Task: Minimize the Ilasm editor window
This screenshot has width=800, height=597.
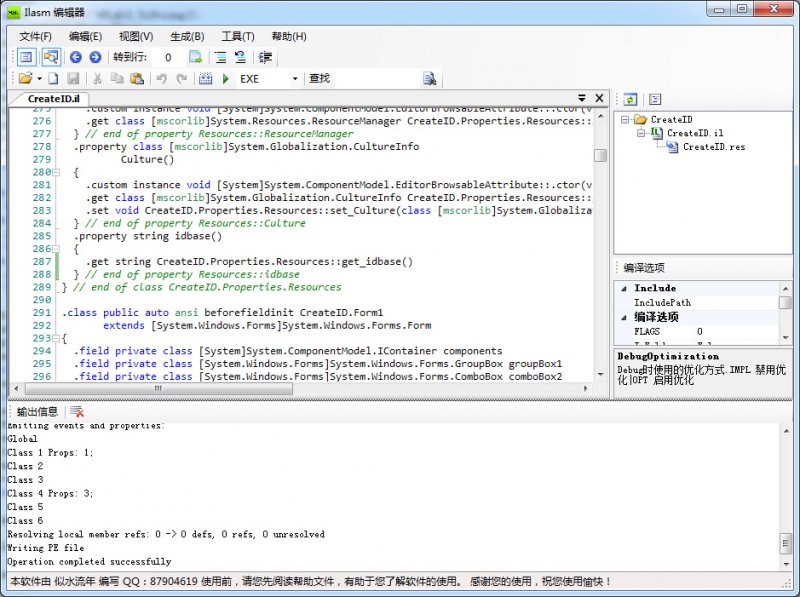Action: point(719,9)
